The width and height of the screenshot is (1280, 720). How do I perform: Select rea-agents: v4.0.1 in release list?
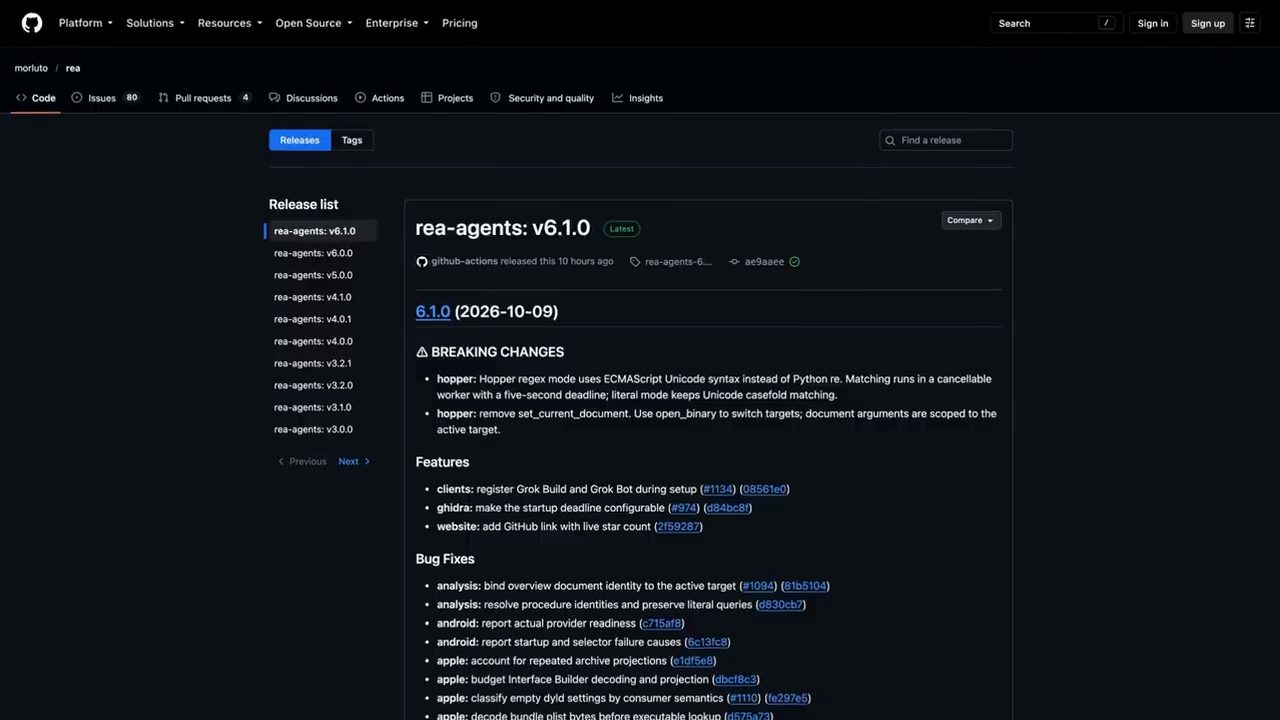[x=313, y=319]
